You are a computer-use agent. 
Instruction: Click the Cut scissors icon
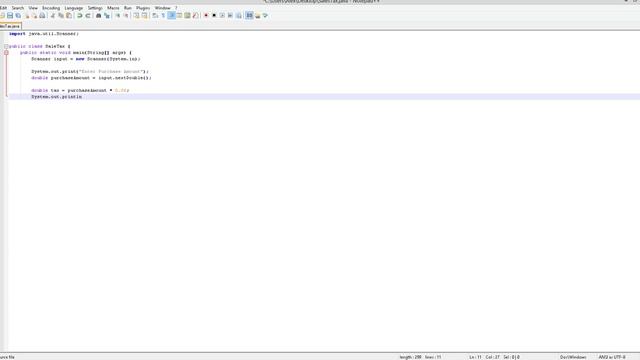tap(53, 16)
